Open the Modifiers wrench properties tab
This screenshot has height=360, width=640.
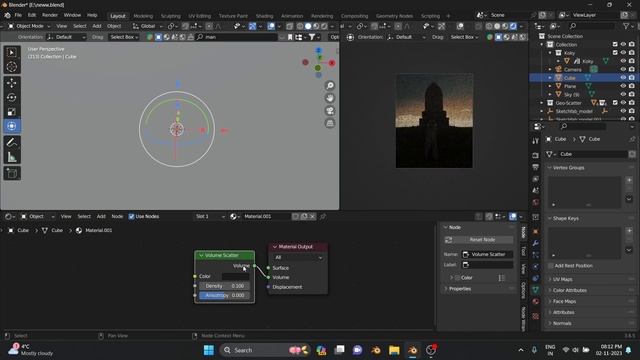[536, 243]
